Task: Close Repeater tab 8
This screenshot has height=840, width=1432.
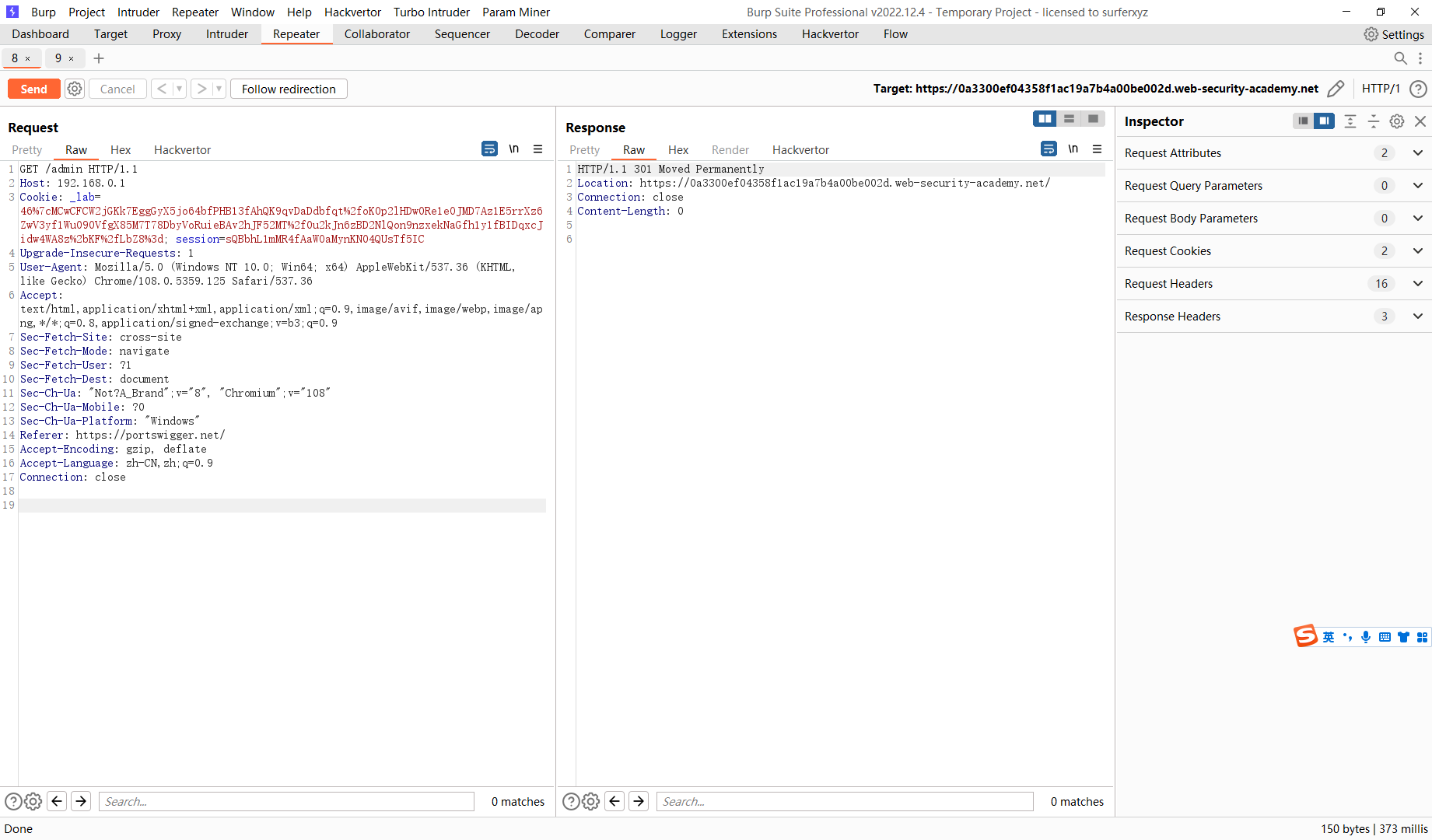Action: click(28, 59)
